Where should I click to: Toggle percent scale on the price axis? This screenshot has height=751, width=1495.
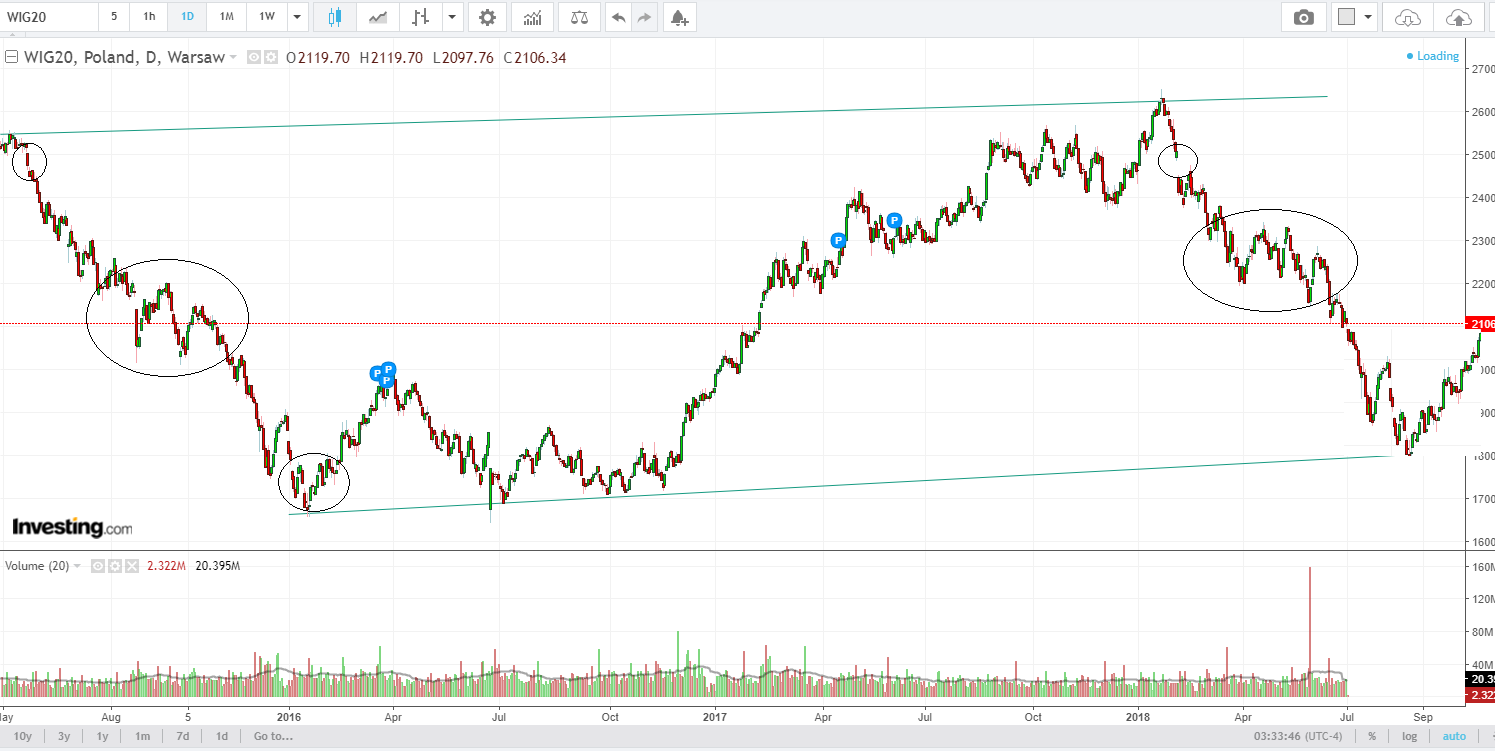click(x=1372, y=736)
